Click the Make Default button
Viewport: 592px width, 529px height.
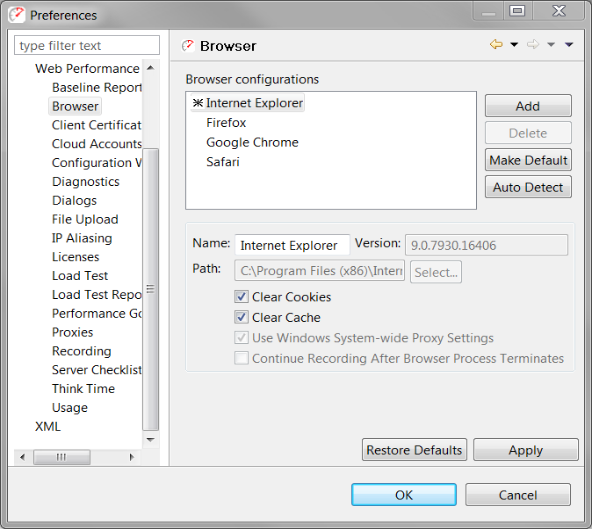tap(528, 160)
